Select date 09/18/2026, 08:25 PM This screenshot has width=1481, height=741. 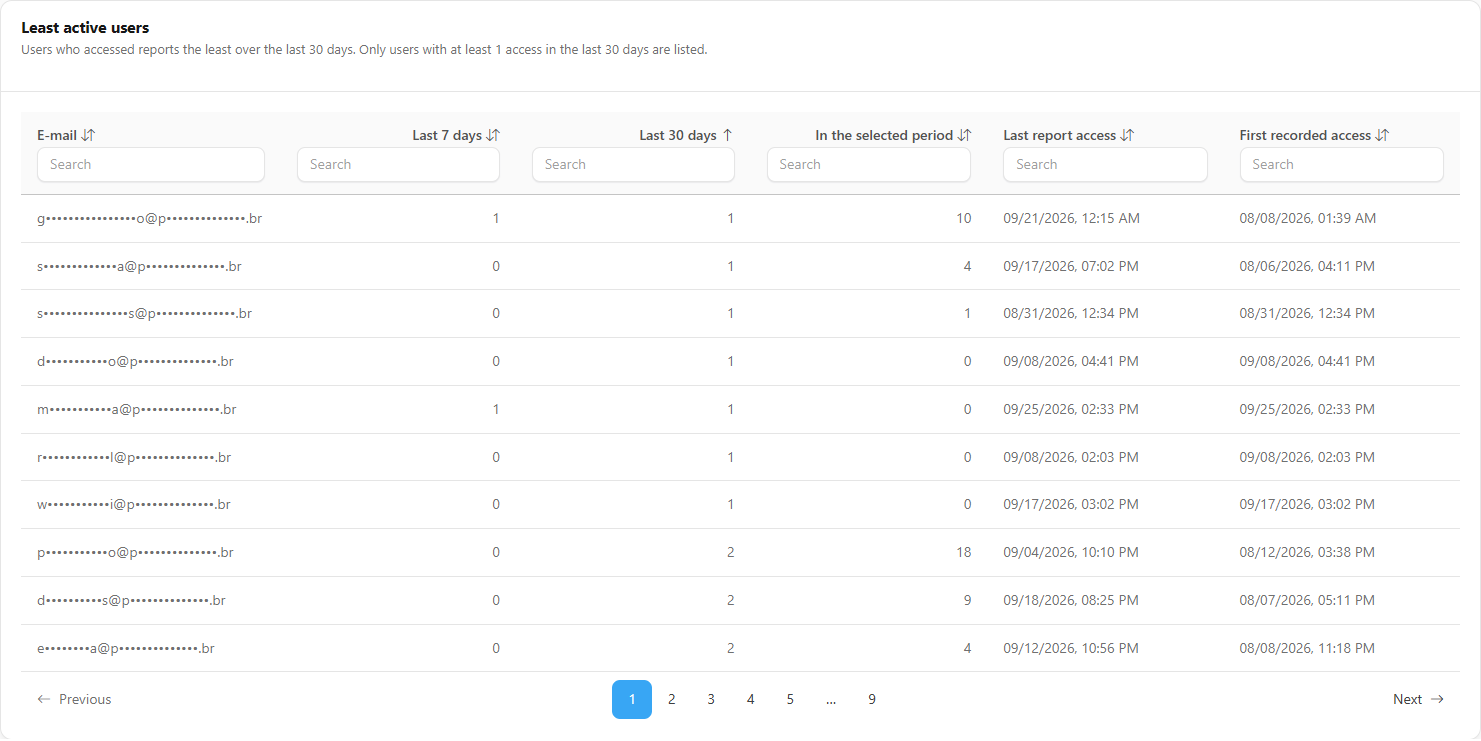[1071, 600]
